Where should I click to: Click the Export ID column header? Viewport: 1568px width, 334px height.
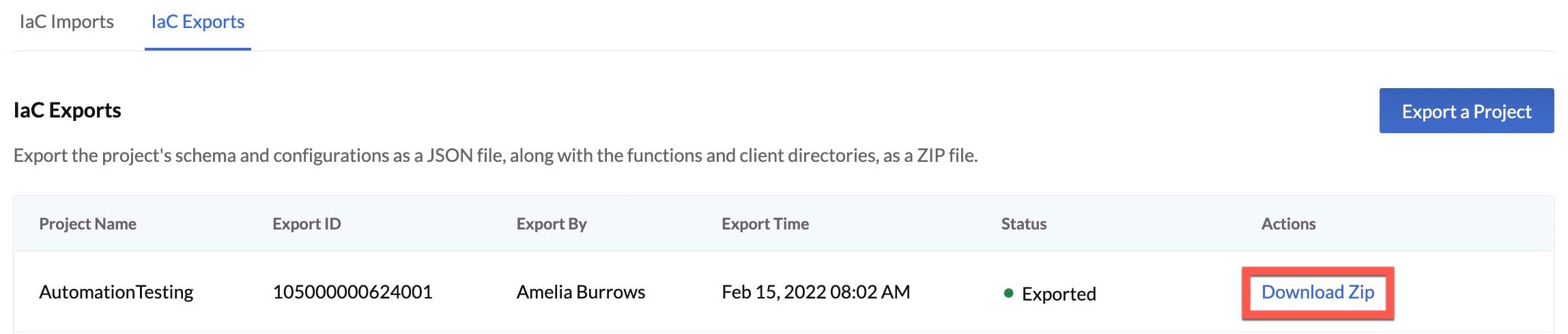[307, 224]
